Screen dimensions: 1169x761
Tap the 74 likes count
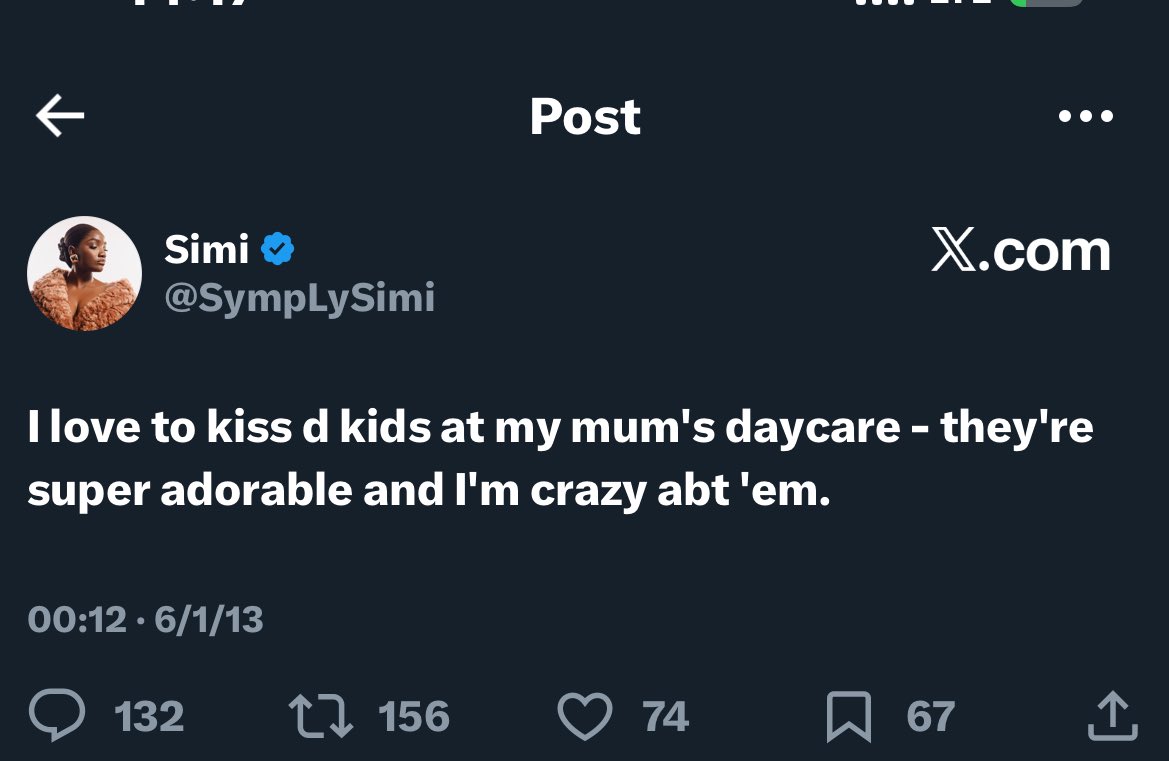click(x=665, y=717)
